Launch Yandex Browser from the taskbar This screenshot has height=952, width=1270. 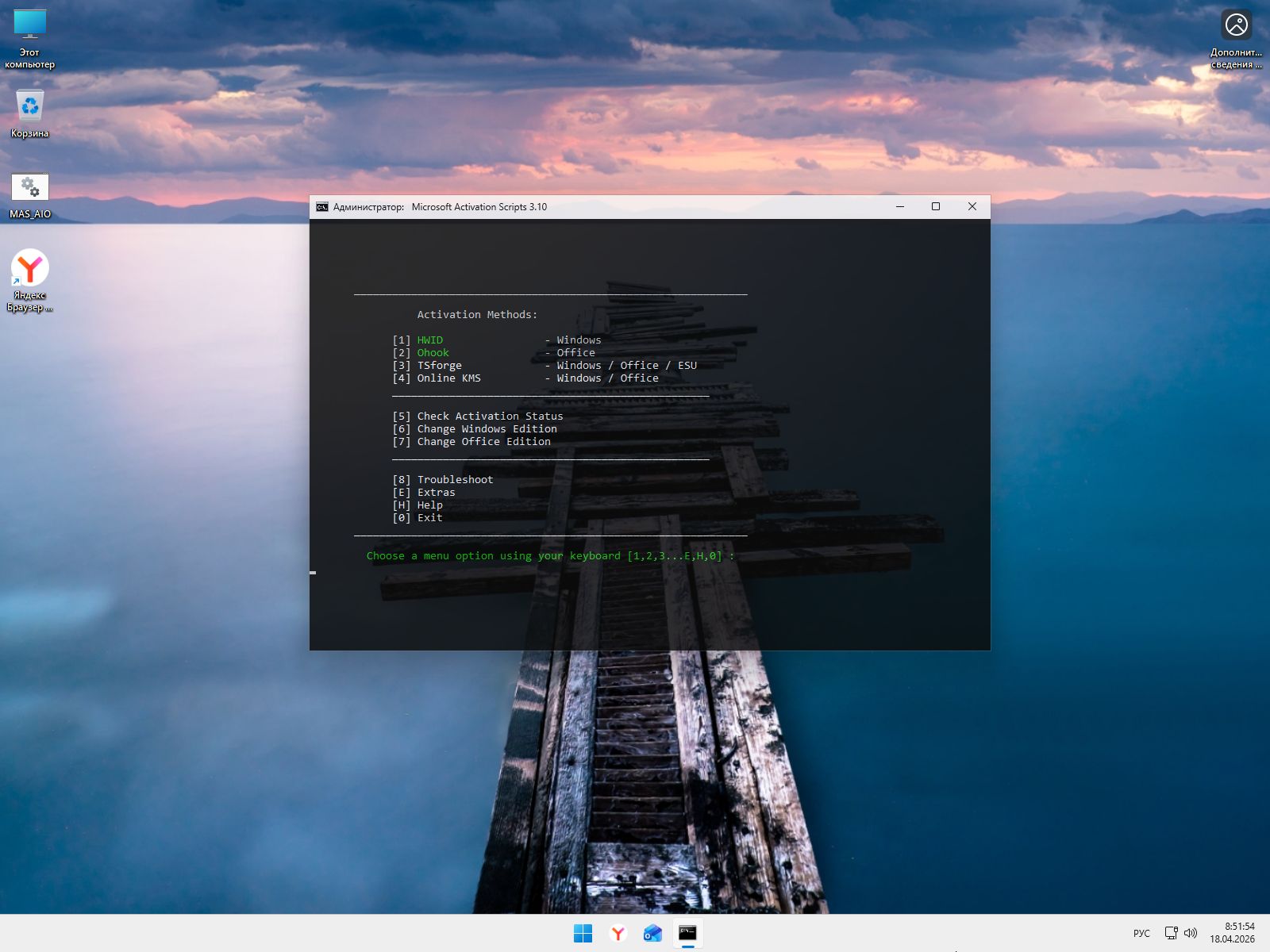(x=618, y=934)
